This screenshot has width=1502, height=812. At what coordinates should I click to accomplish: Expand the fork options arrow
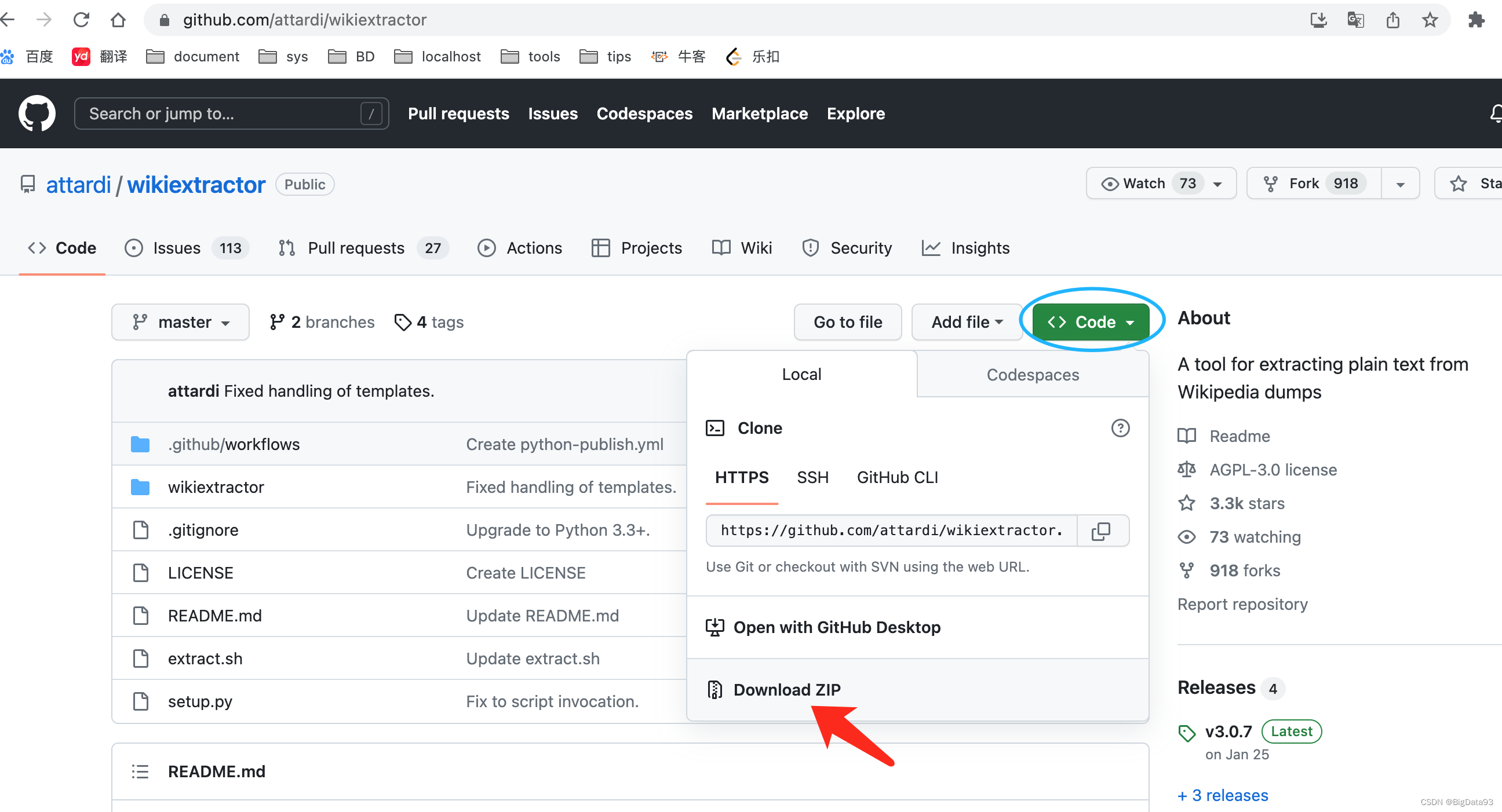coord(1400,184)
